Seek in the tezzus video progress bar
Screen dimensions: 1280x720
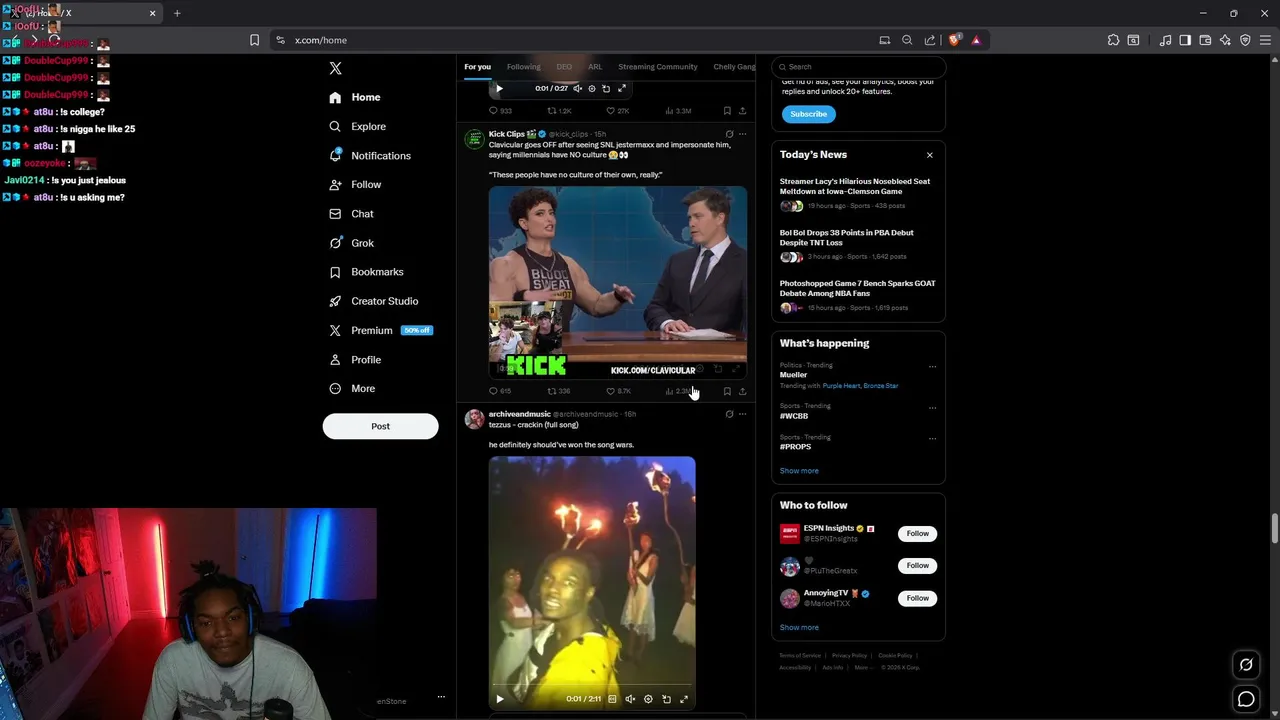pos(592,687)
